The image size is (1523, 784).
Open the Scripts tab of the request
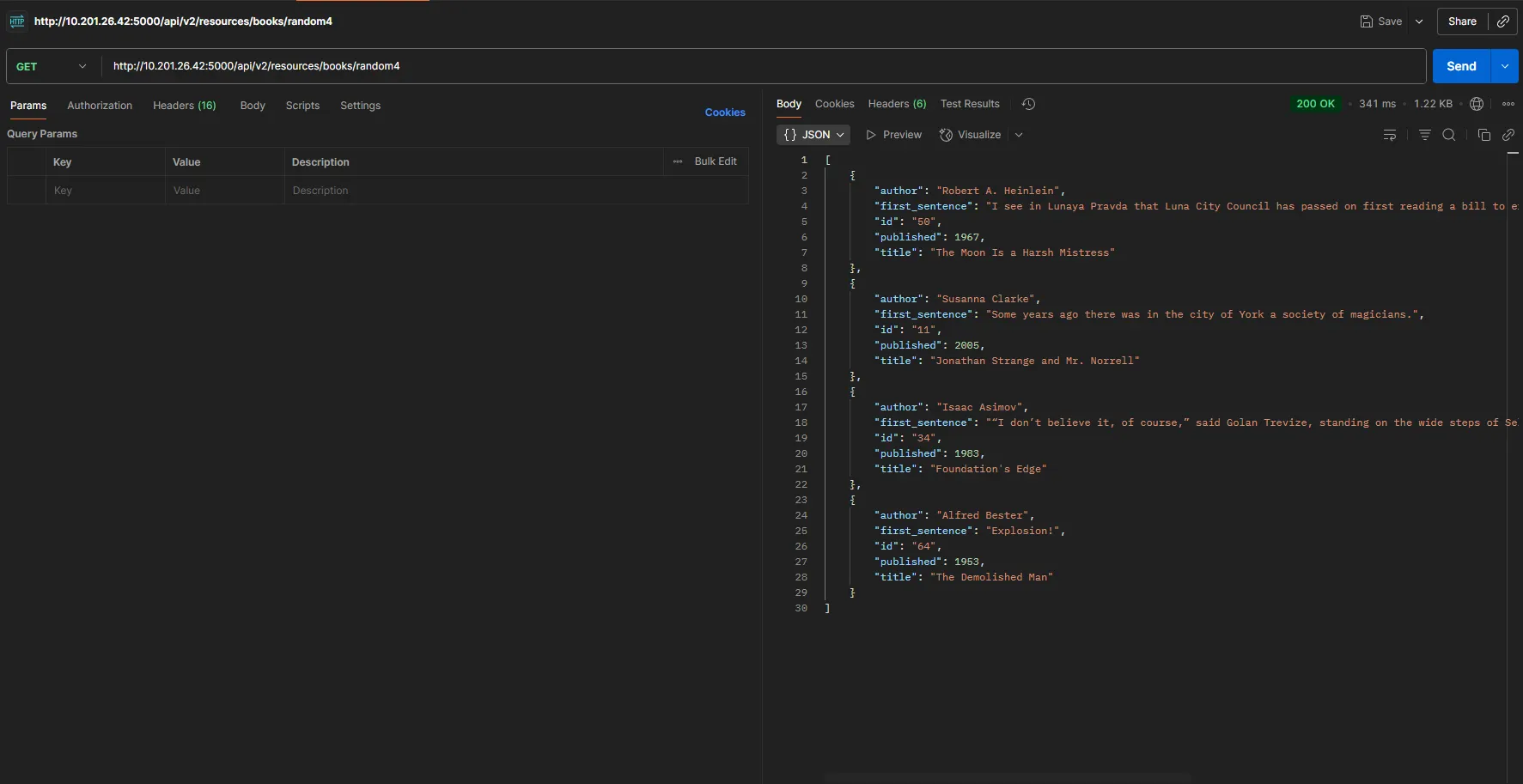(303, 106)
